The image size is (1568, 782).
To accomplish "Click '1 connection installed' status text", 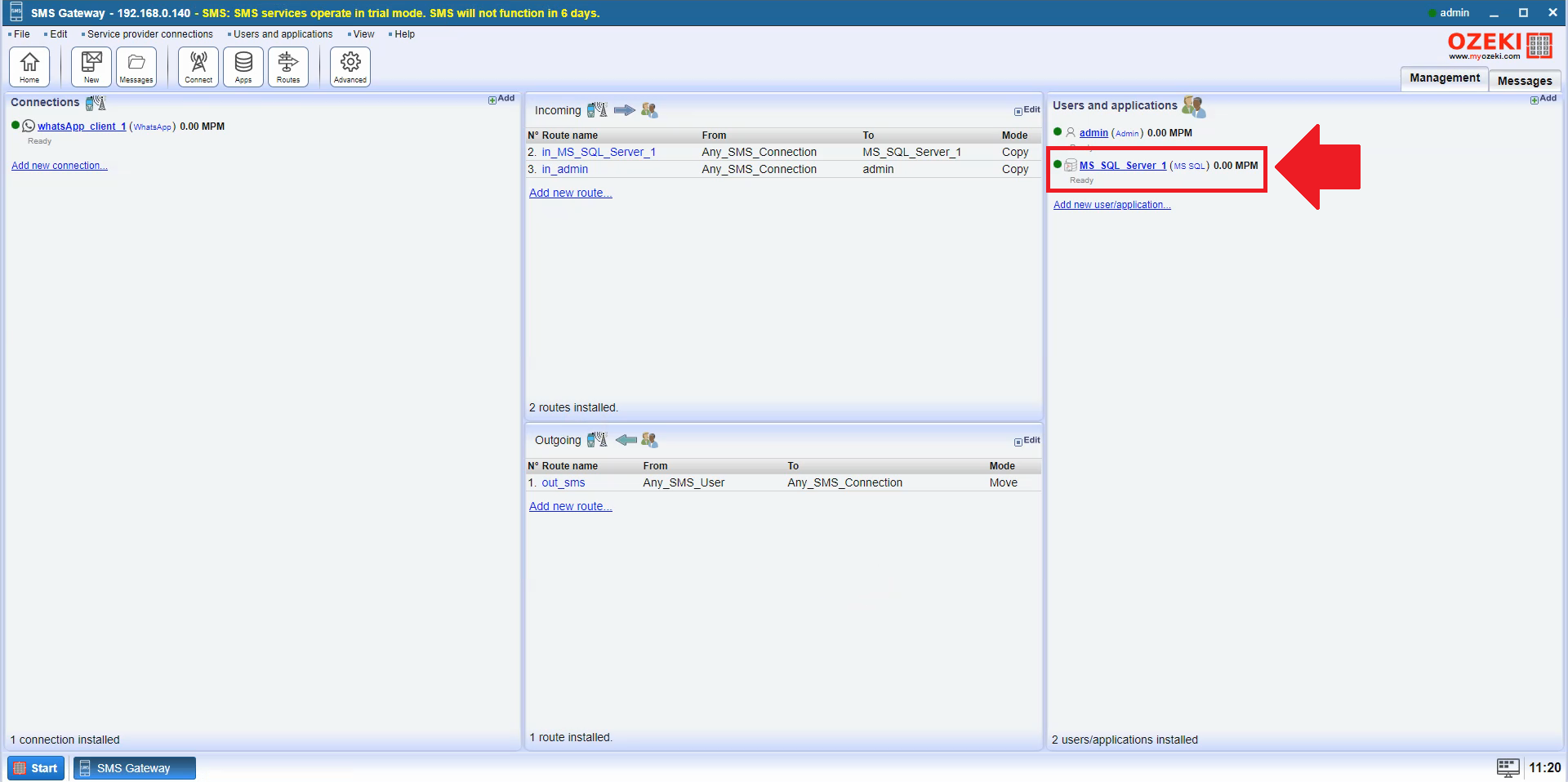I will click(65, 740).
